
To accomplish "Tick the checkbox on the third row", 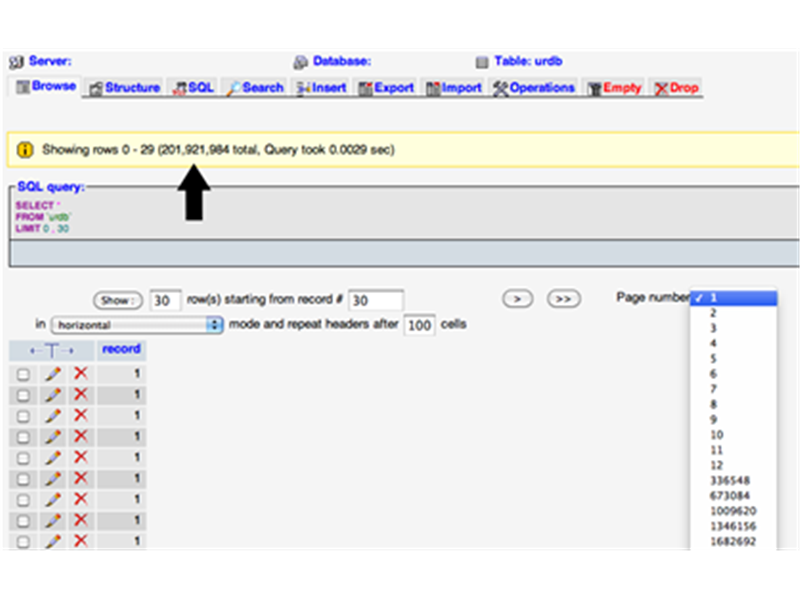I will pyautogui.click(x=25, y=415).
